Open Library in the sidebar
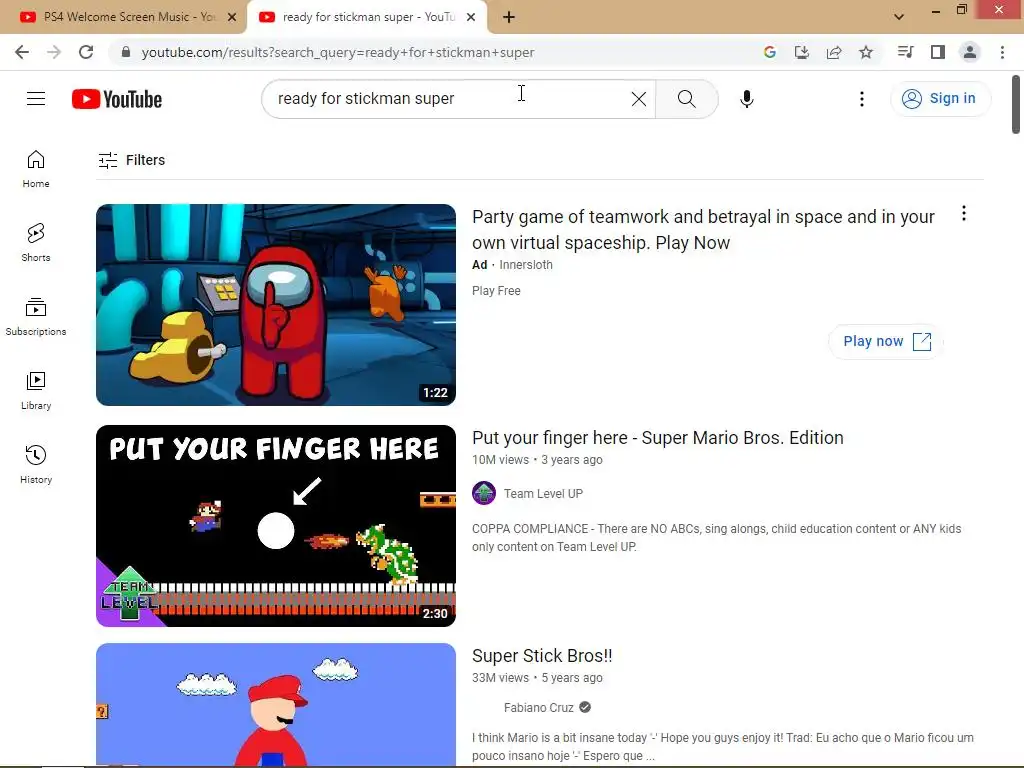 click(x=36, y=391)
